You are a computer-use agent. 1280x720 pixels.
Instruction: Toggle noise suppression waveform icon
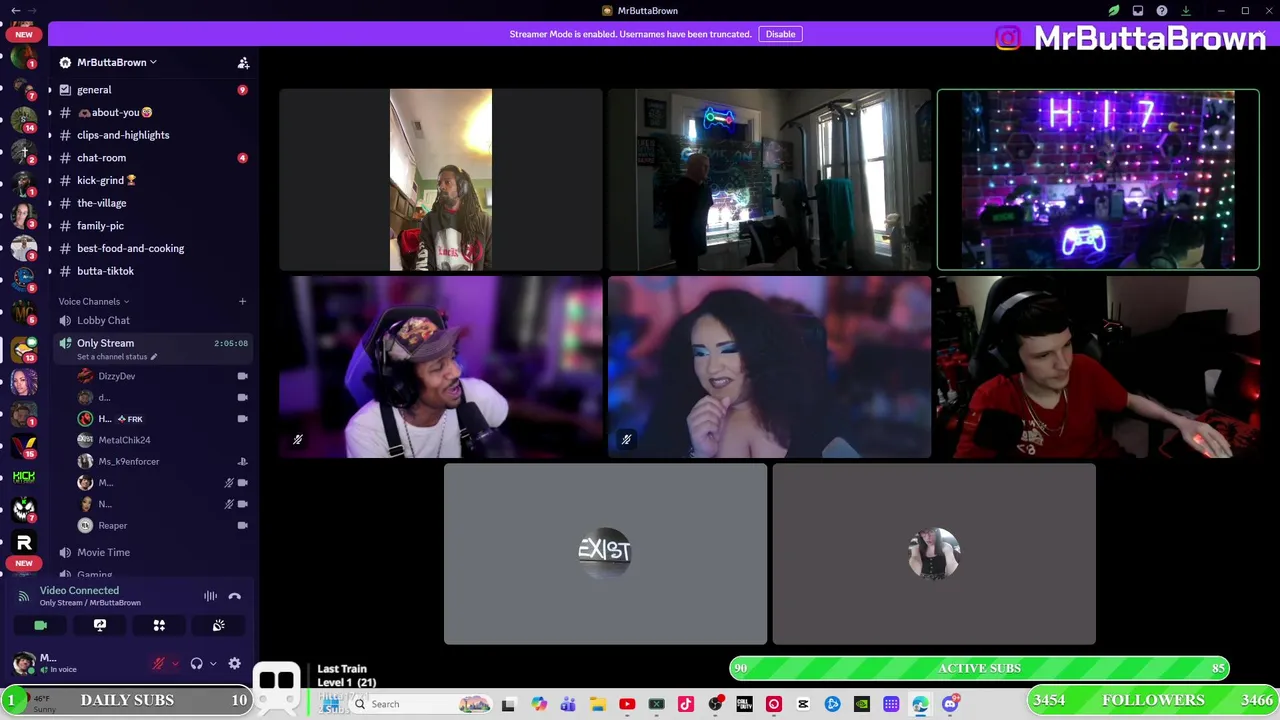210,596
